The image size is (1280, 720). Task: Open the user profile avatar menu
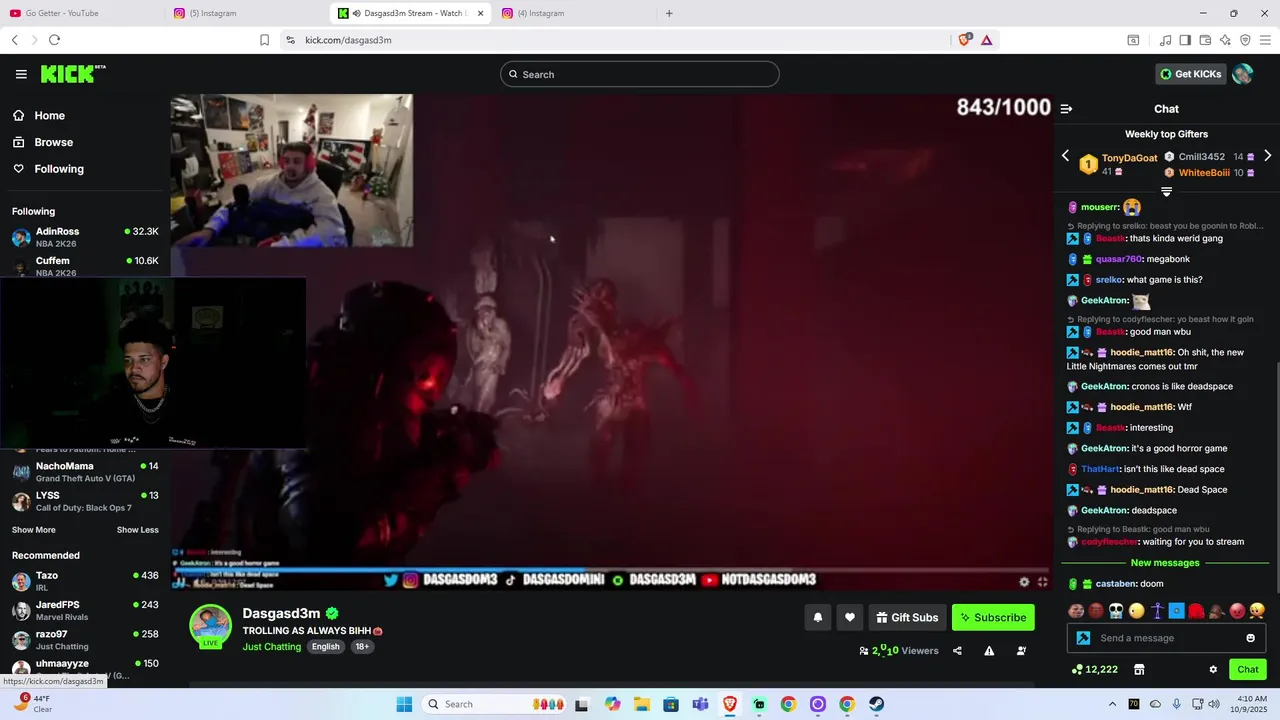(1243, 74)
